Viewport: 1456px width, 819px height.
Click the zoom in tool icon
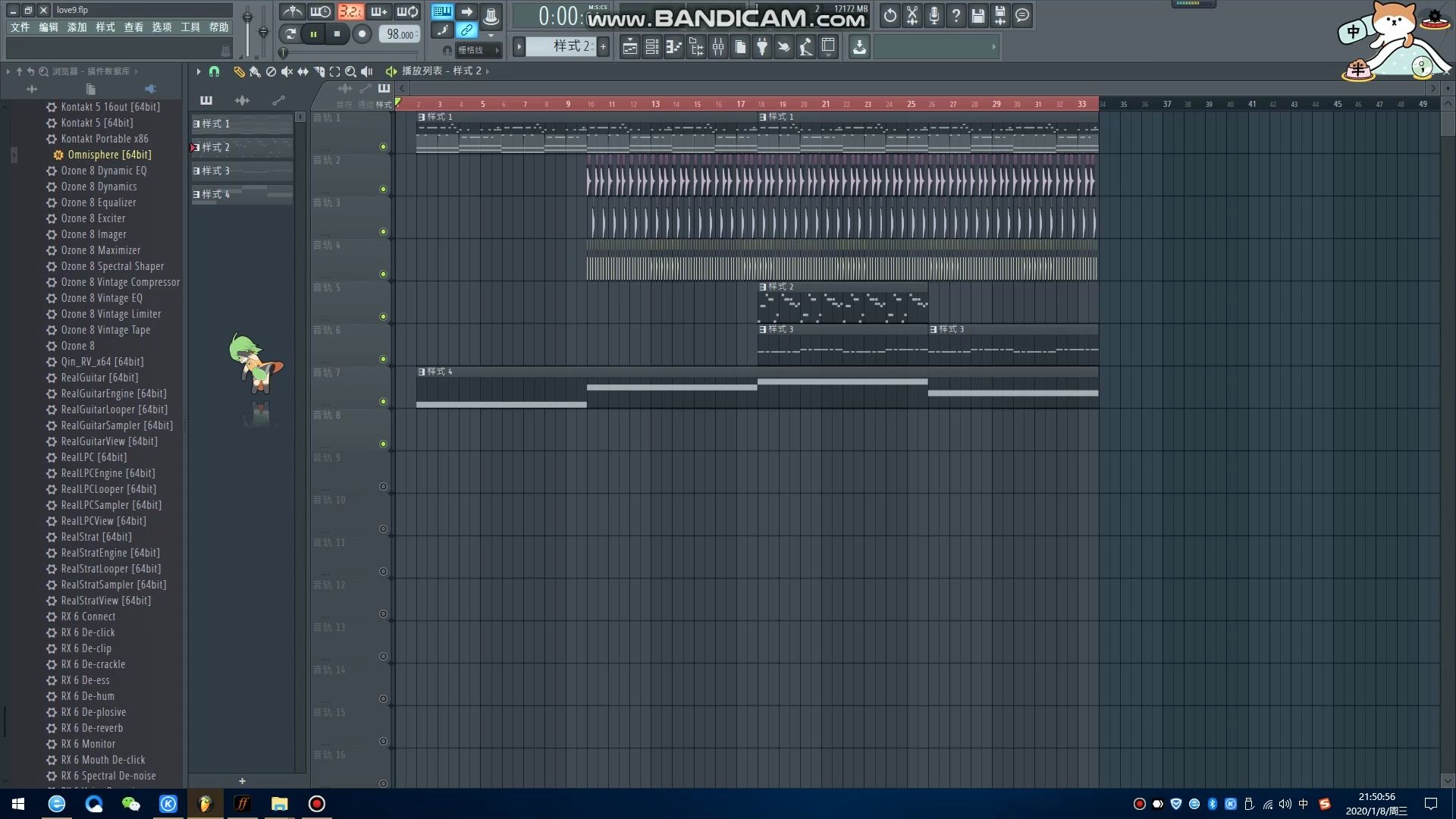[350, 71]
